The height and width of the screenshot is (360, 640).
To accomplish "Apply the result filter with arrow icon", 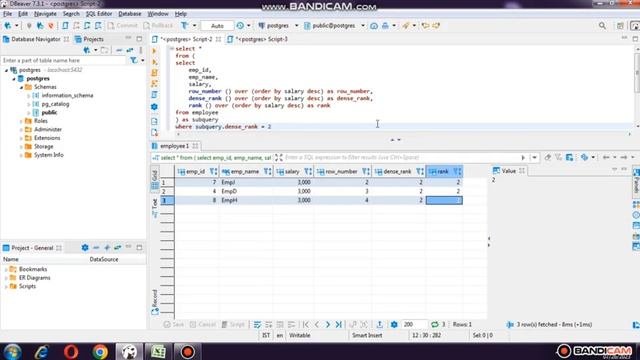I will pyautogui.click(x=523, y=158).
